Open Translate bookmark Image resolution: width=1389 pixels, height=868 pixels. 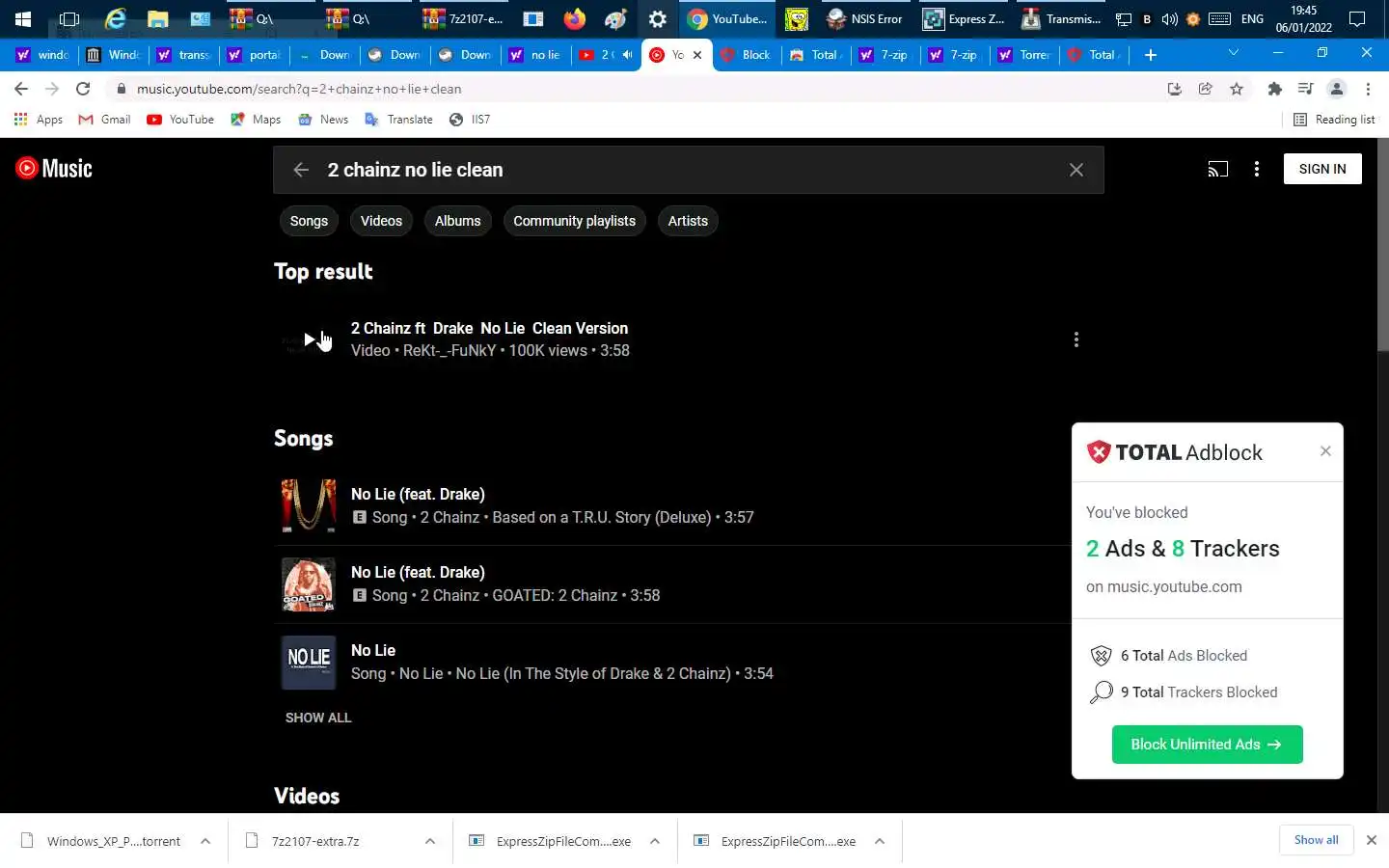pyautogui.click(x=398, y=120)
